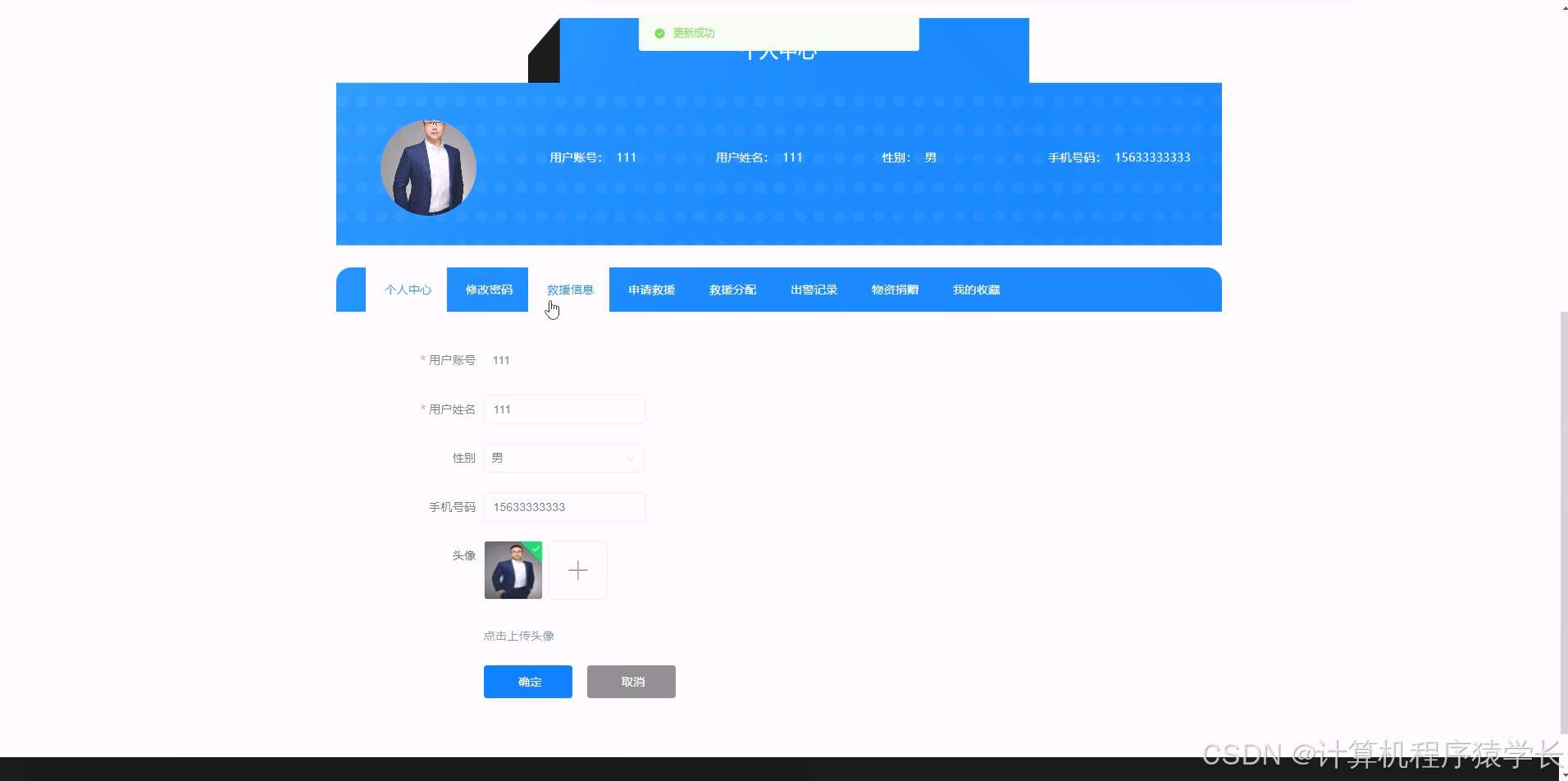Click the success check icon in 更新成功 toast
The width and height of the screenshot is (1568, 781).
pyautogui.click(x=659, y=33)
